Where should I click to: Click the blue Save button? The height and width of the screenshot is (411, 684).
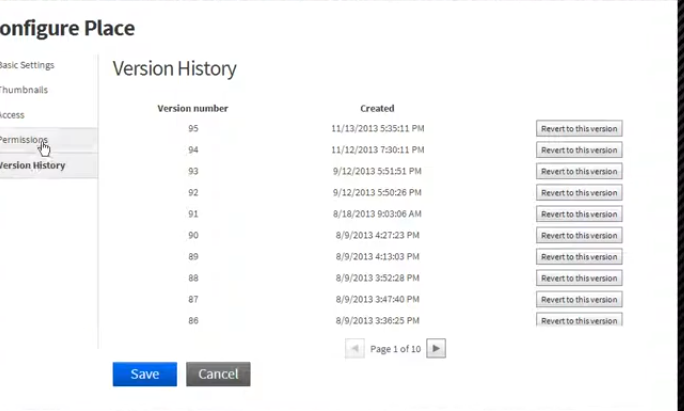(x=145, y=374)
